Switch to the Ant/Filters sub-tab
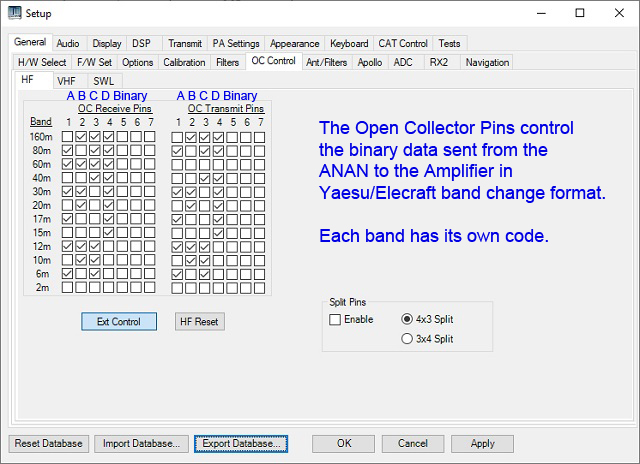The height and width of the screenshot is (464, 640). pyautogui.click(x=327, y=62)
